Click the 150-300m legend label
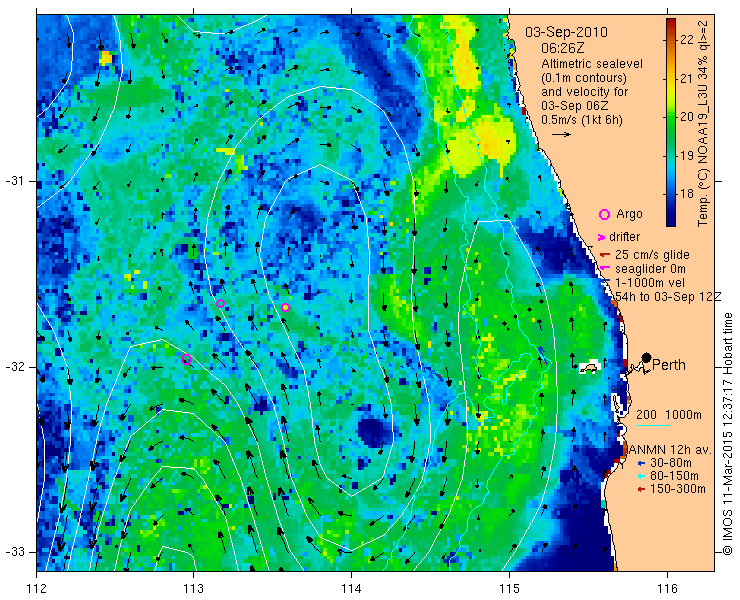The image size is (740, 600). pyautogui.click(x=678, y=489)
